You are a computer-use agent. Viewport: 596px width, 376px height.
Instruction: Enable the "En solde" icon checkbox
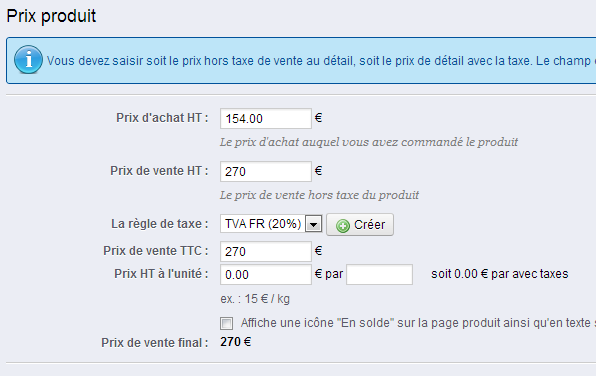pyautogui.click(x=227, y=324)
